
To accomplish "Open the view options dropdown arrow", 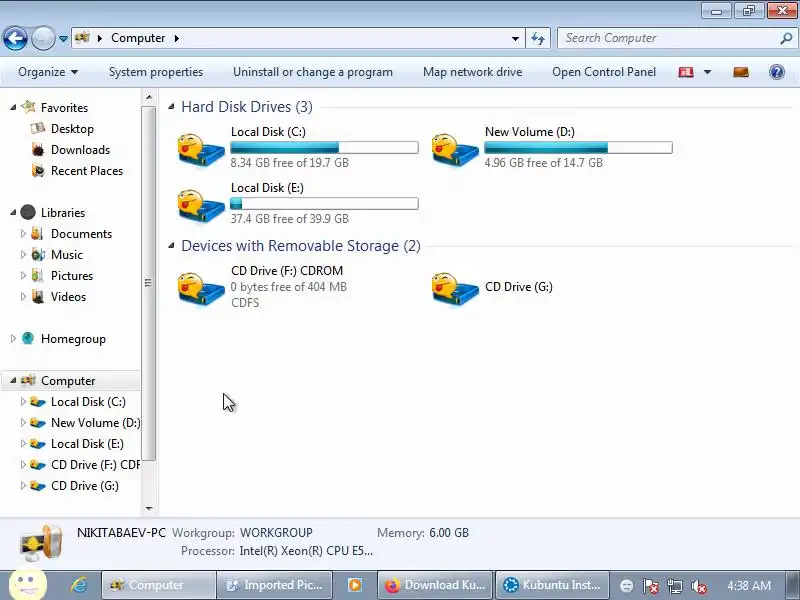I will click(x=707, y=72).
